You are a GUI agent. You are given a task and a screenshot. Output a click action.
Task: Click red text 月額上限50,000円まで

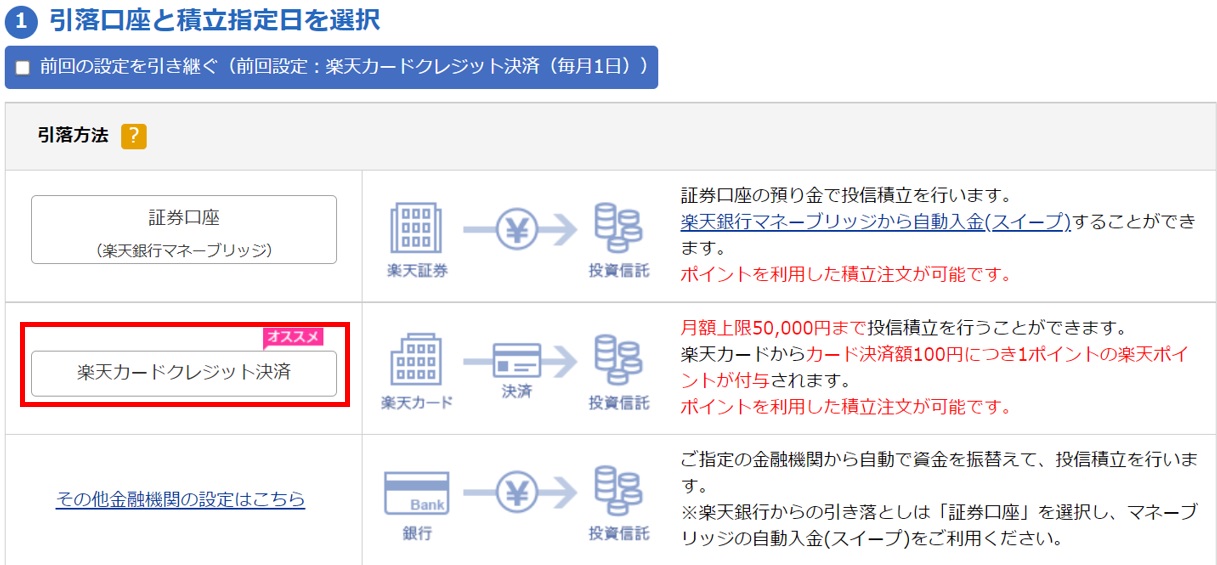(773, 328)
